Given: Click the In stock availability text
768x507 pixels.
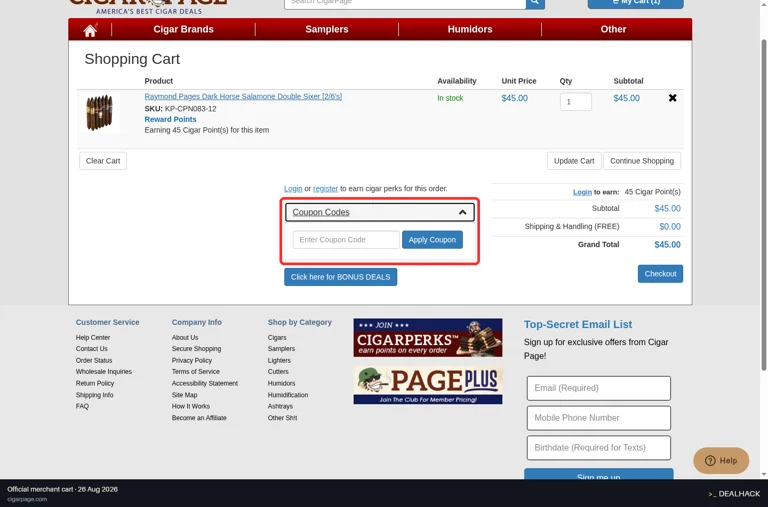Looking at the screenshot, I should click(450, 98).
